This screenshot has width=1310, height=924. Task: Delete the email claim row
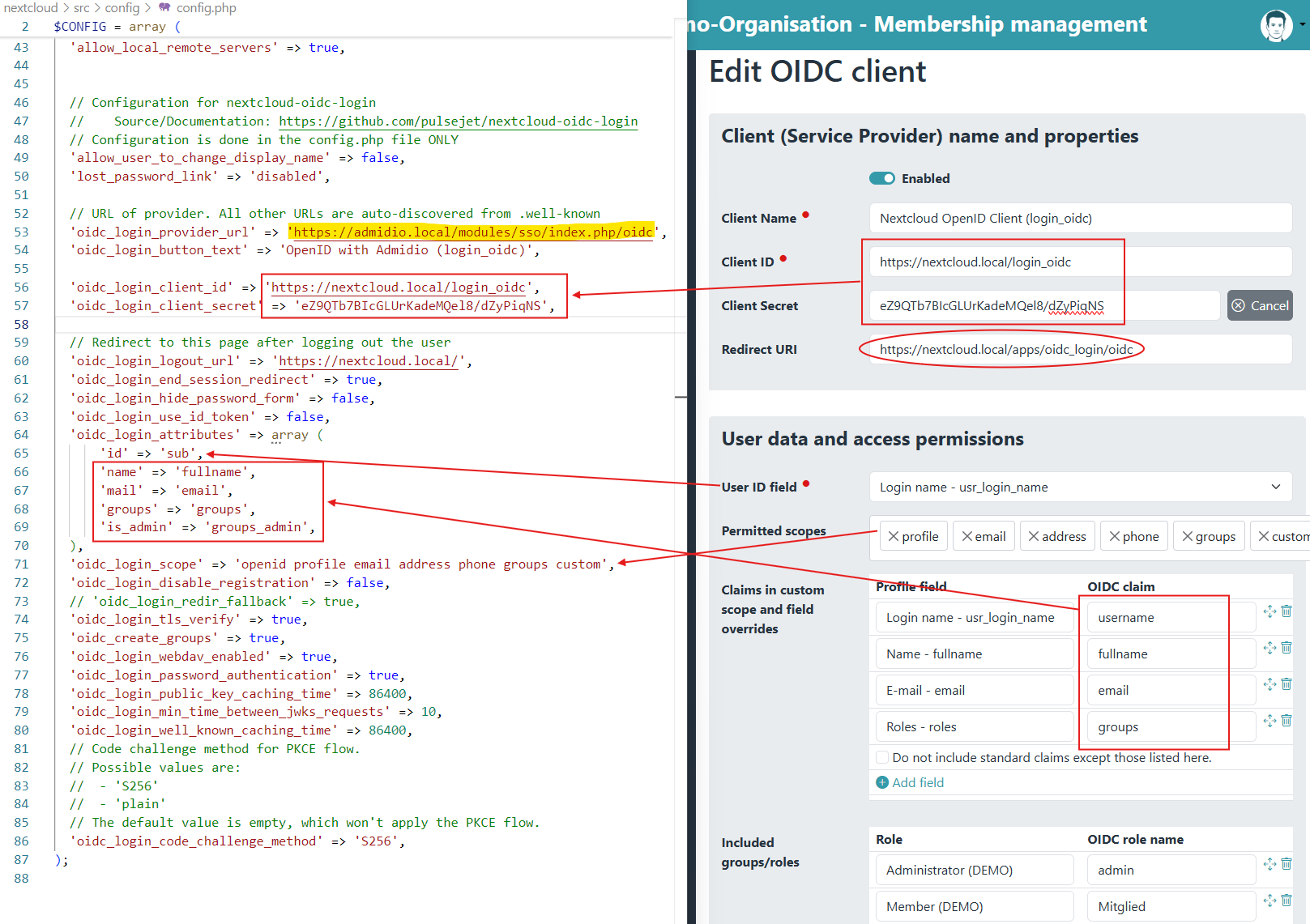pyautogui.click(x=1287, y=684)
